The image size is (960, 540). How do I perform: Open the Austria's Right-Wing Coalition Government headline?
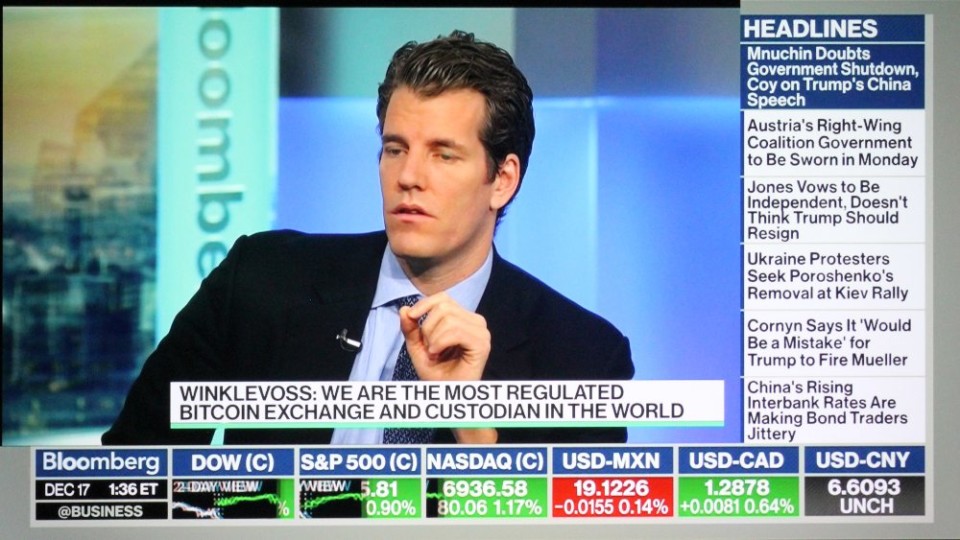[832, 143]
